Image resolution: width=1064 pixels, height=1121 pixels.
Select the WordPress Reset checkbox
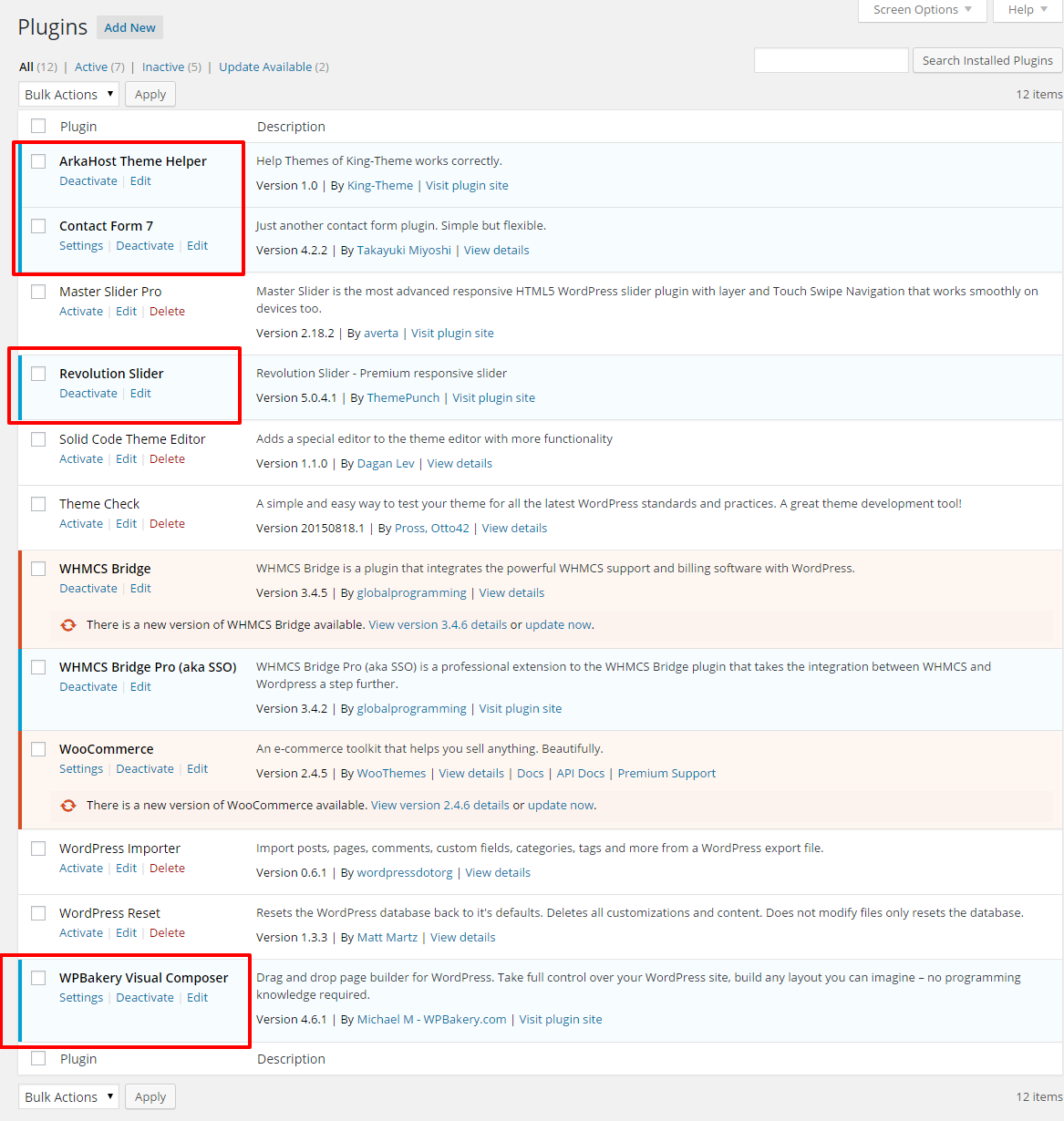[x=38, y=913]
